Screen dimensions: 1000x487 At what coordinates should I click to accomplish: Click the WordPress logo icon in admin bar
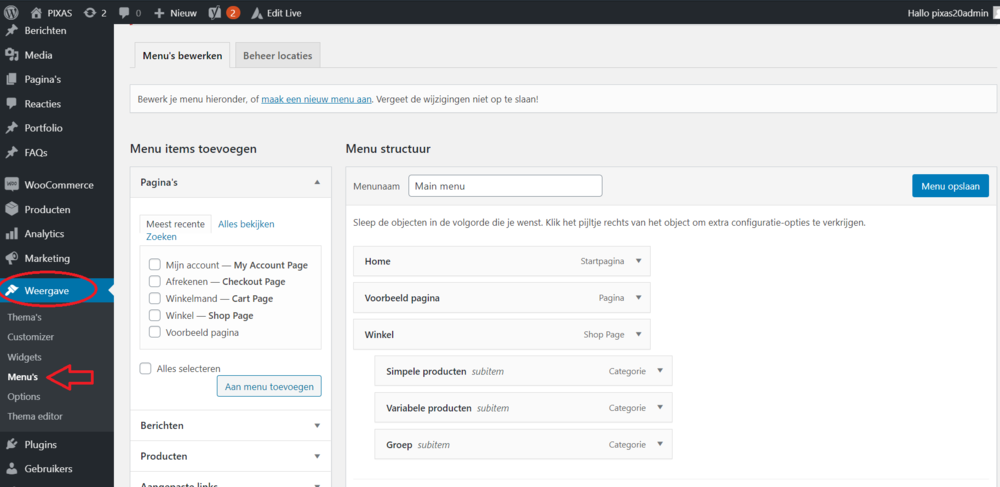point(11,12)
